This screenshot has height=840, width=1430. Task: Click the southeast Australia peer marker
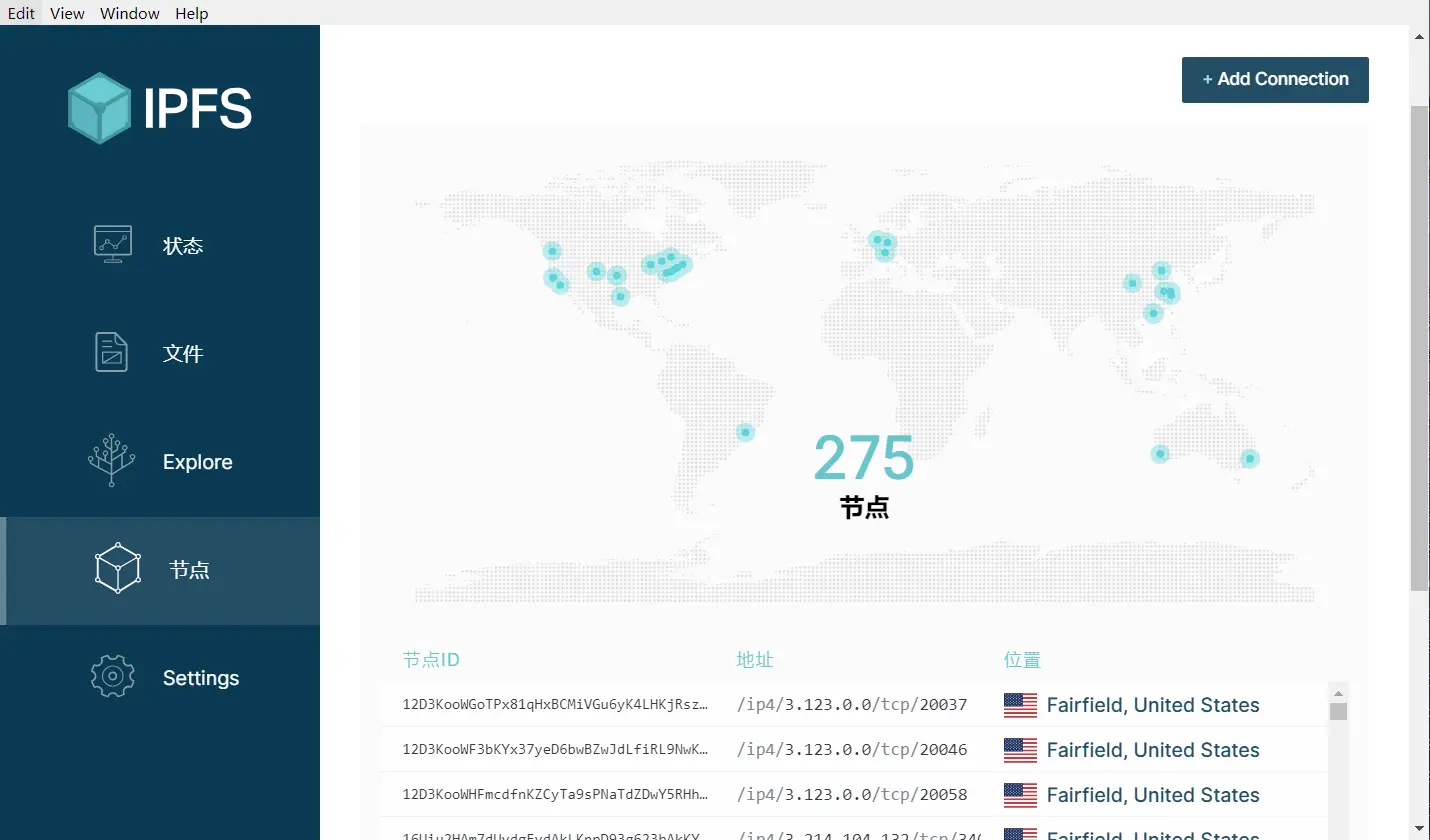(1249, 459)
